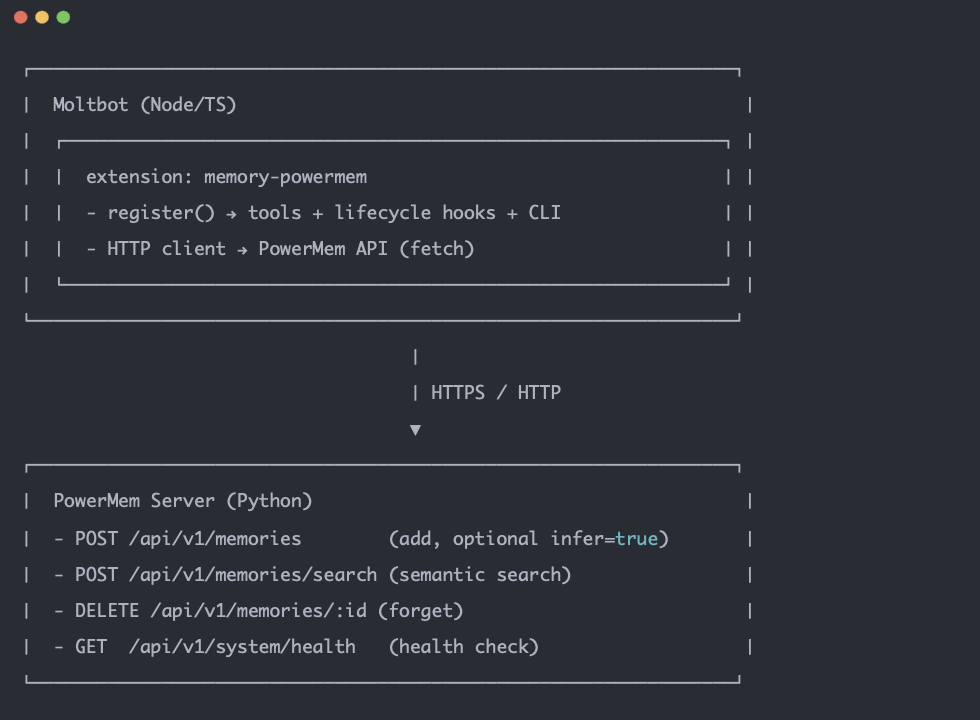
Task: Click the HTTPS / HTTP label
Action: 495,393
